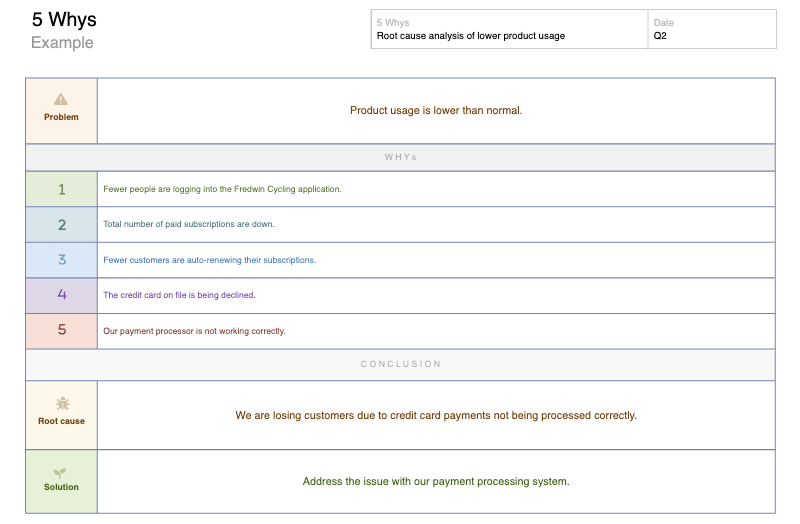Click "Fewer customers are auto-renewing their subscriptions."
The height and width of the screenshot is (524, 800).
(210, 260)
